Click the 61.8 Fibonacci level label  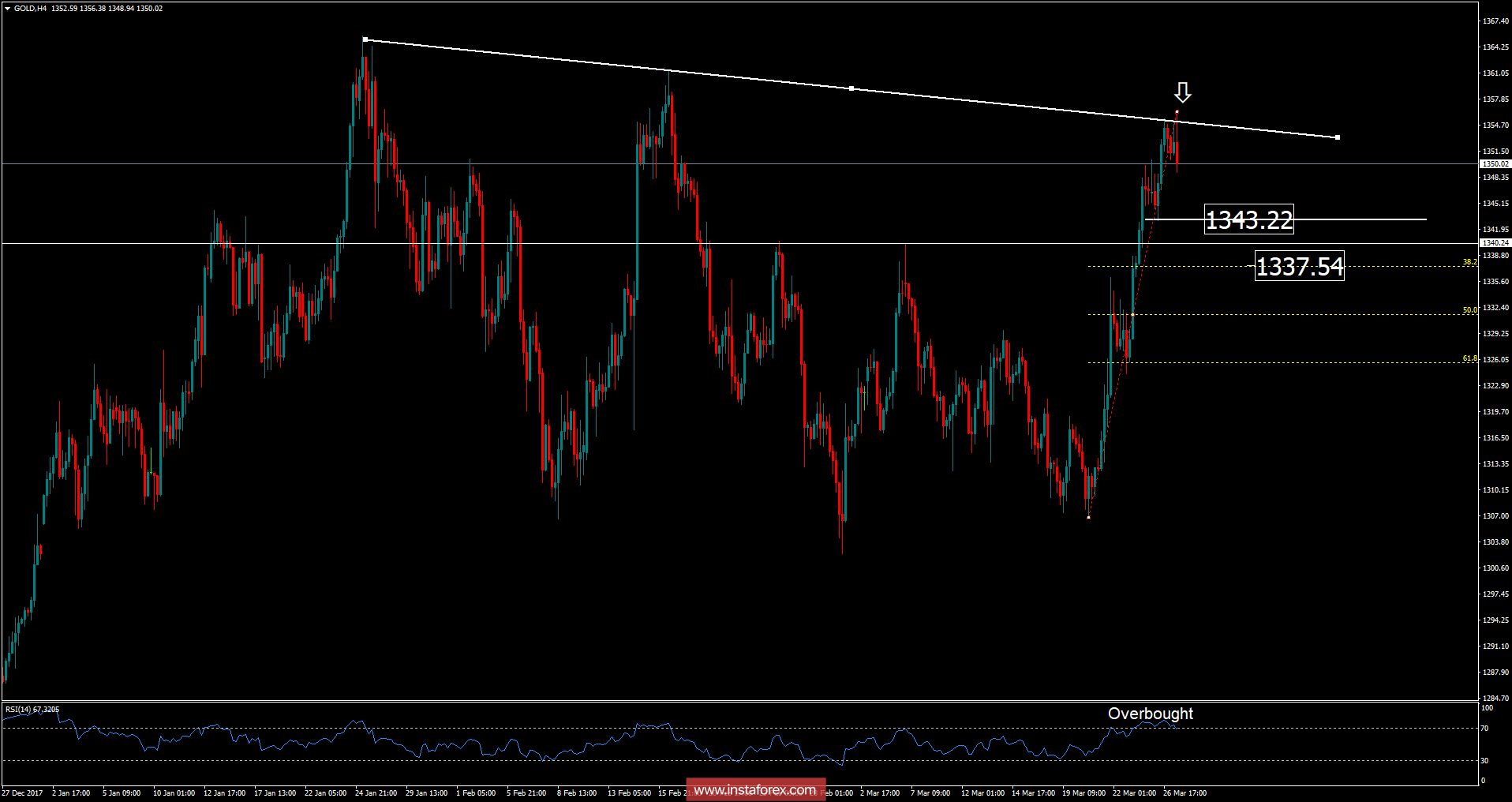point(1470,358)
